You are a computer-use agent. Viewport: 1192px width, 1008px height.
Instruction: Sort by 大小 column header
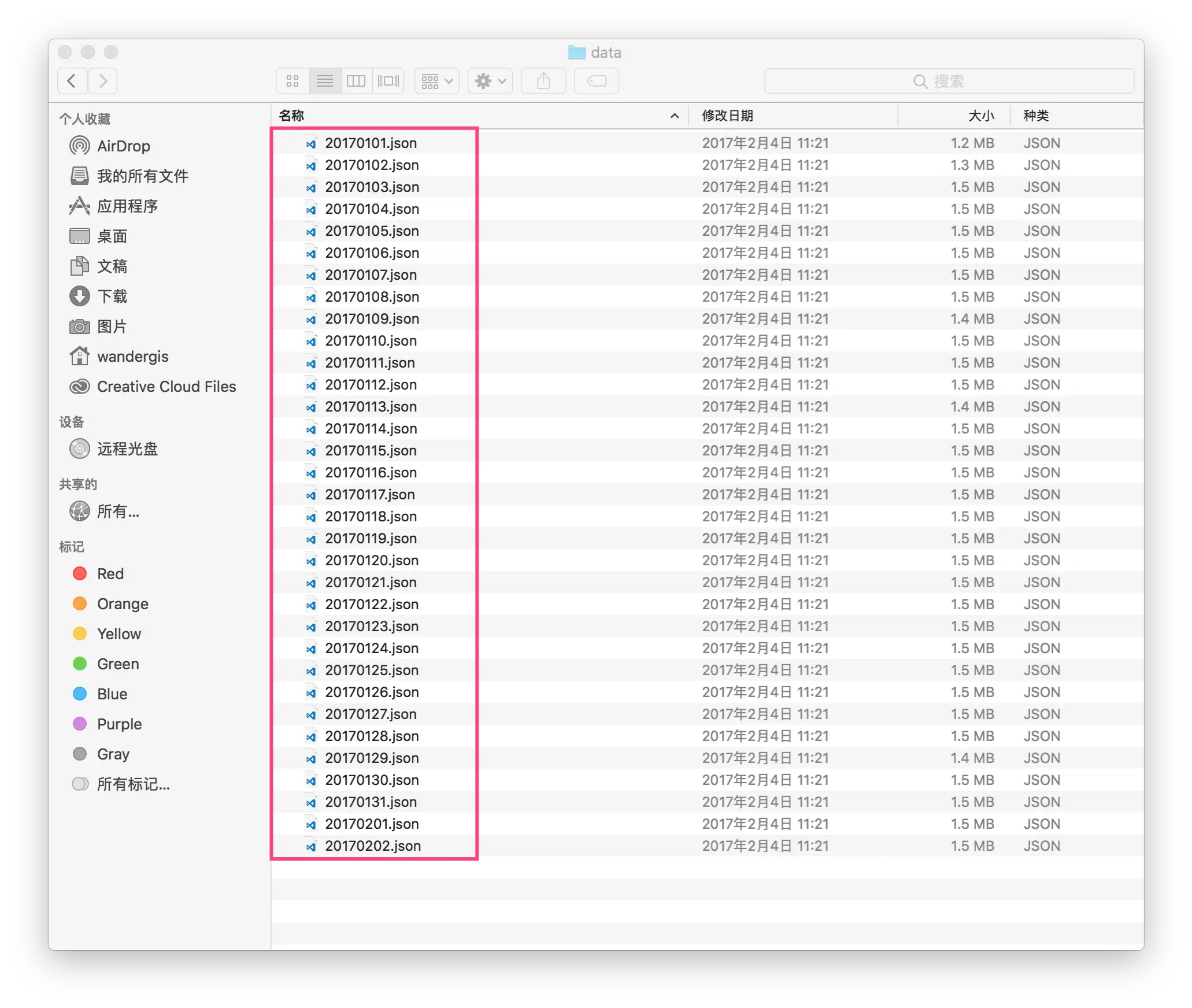[981, 116]
